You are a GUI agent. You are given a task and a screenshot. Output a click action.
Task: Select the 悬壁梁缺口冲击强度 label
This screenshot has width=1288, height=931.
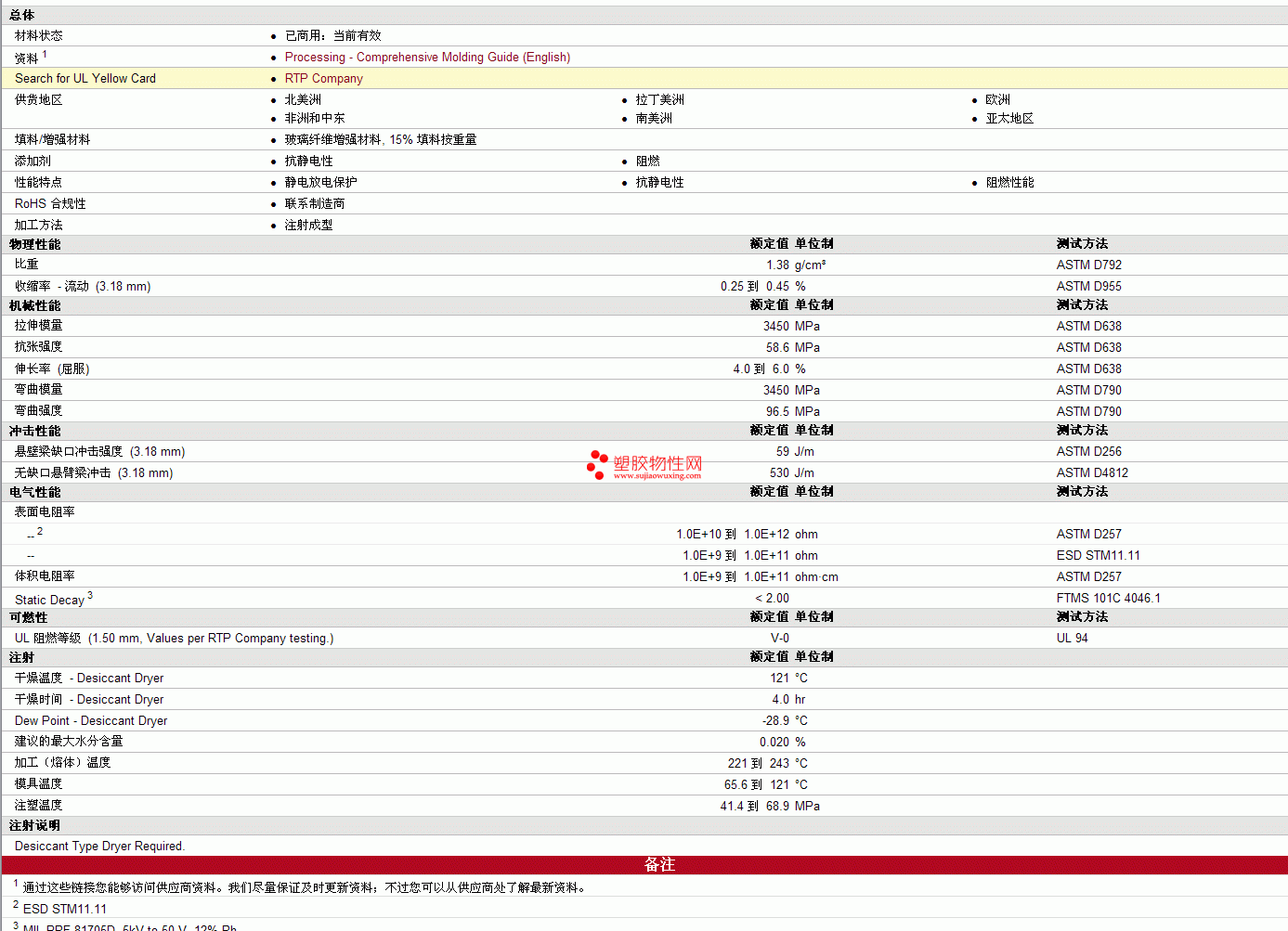pyautogui.click(x=99, y=452)
